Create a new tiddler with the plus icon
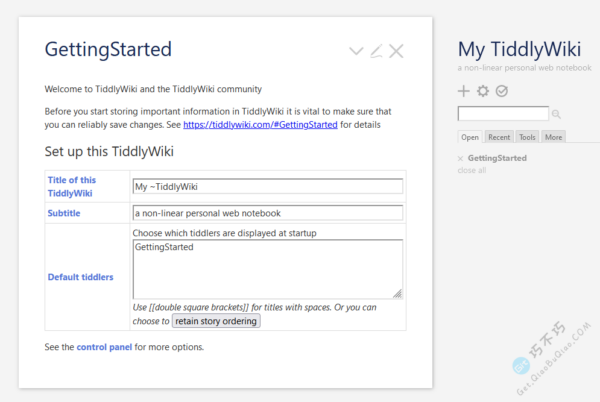 [463, 92]
